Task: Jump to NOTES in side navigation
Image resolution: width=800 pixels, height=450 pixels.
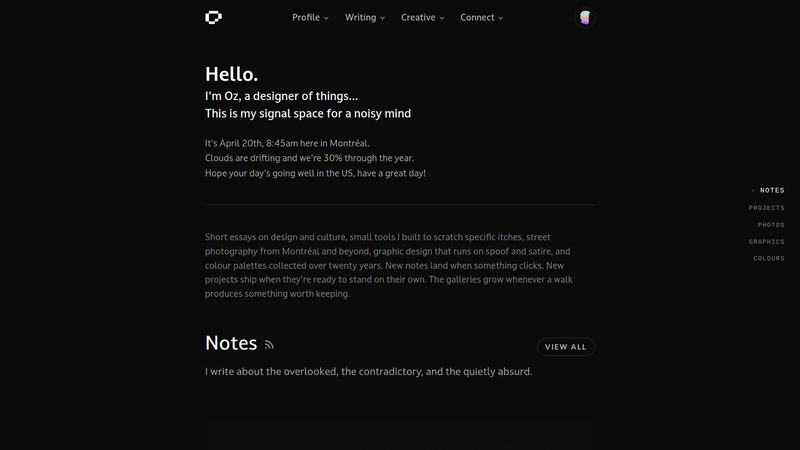Action: (772, 190)
